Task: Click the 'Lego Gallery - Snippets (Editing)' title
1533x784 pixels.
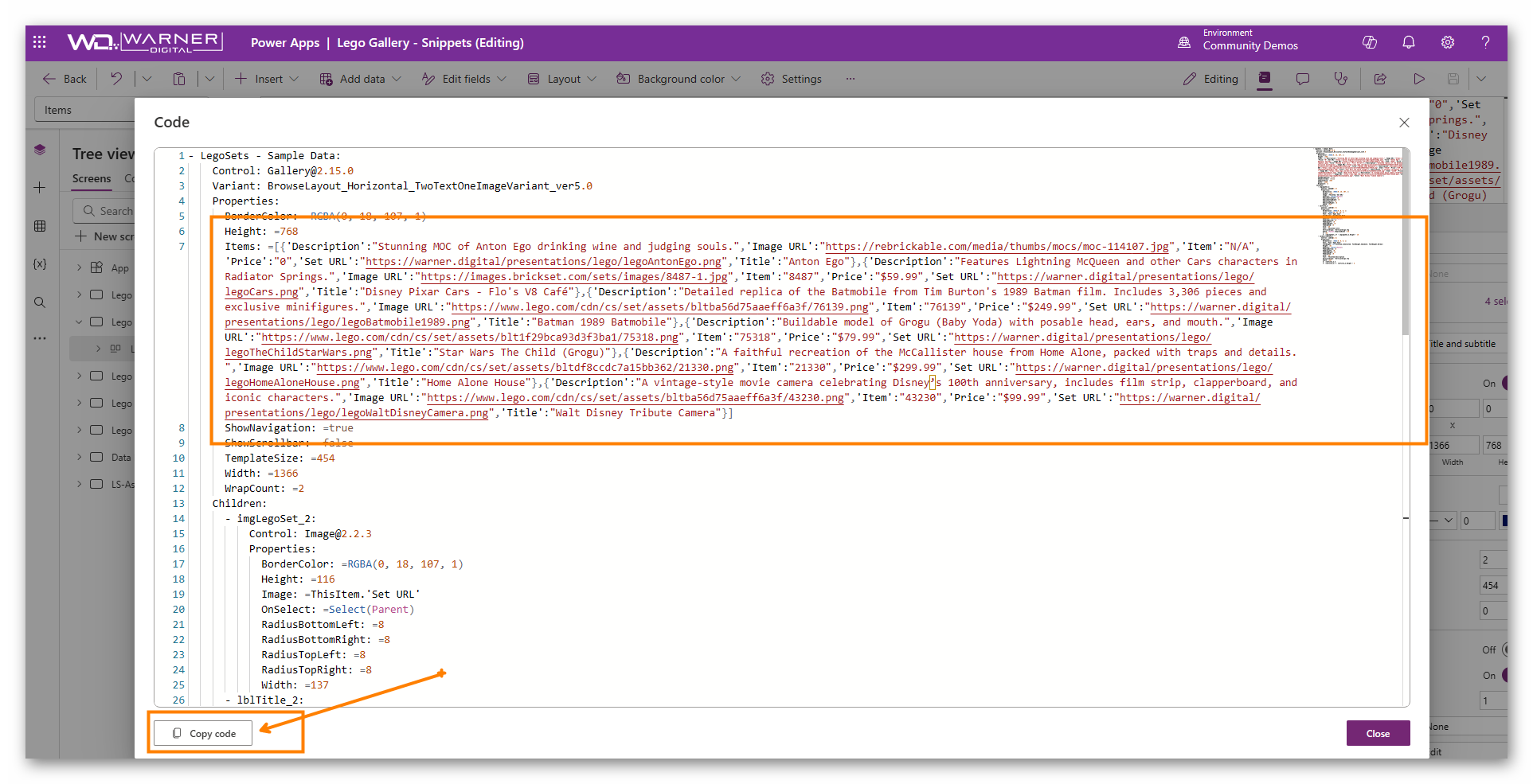Action: [x=430, y=42]
